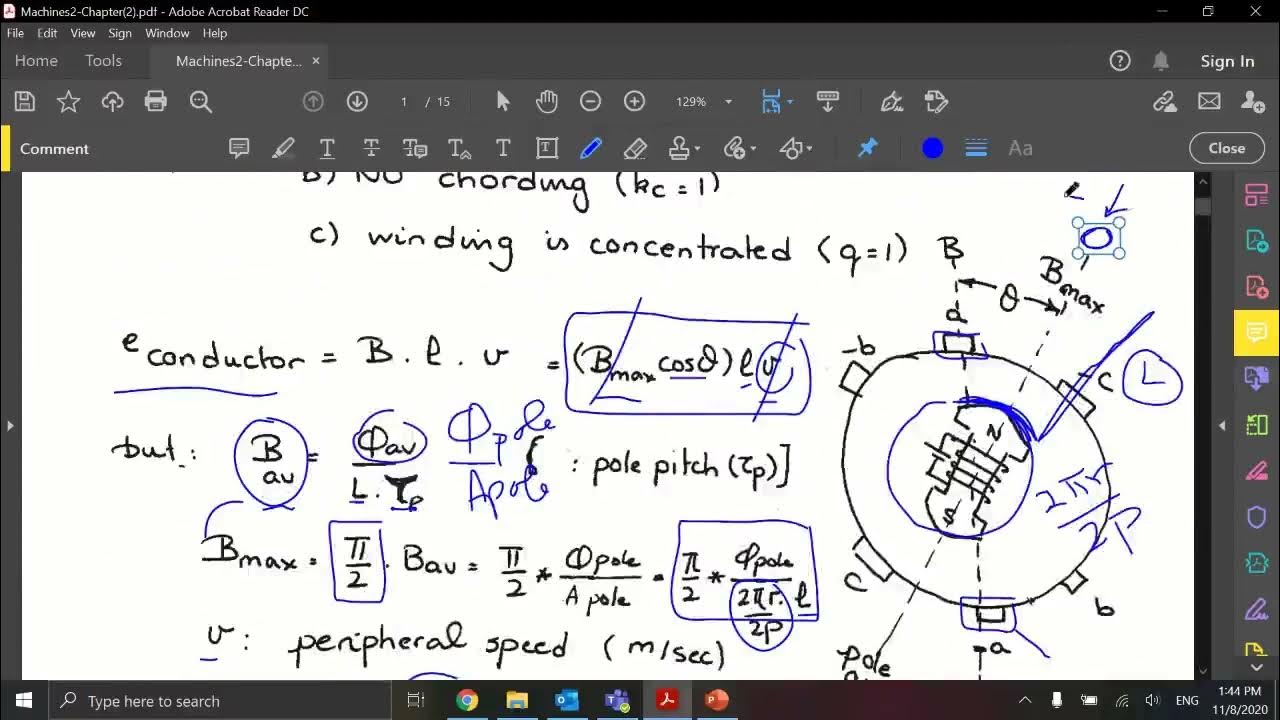Add a sticky note comment

[239, 148]
